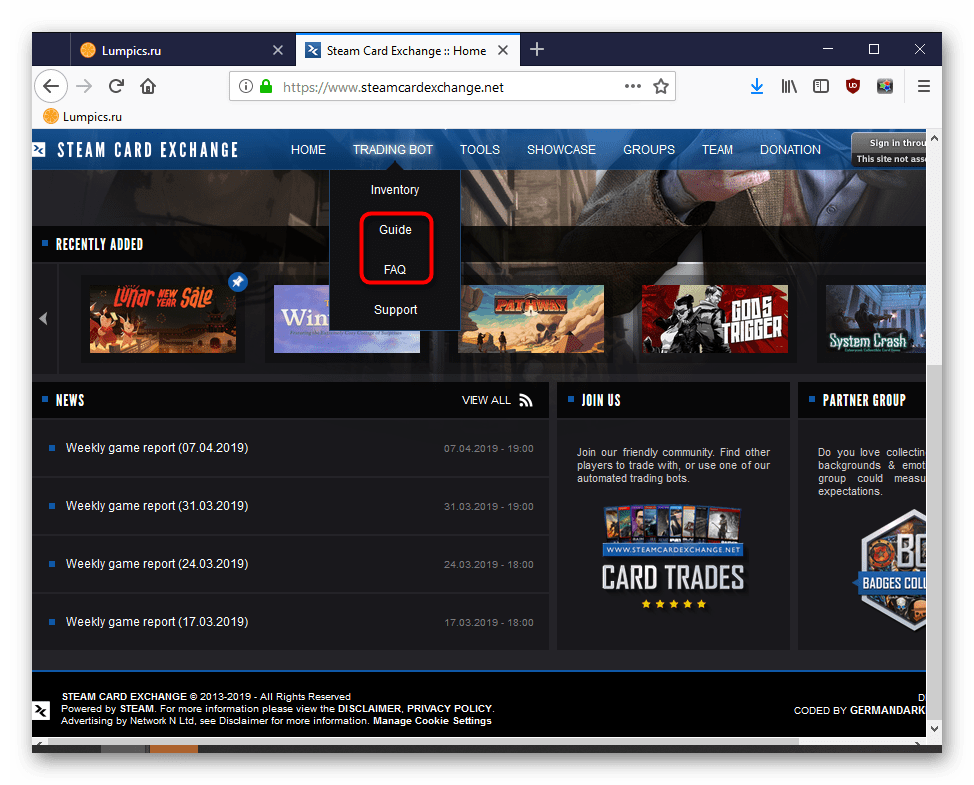This screenshot has width=974, height=785.
Task: Click the GERMANDARK coder credit link
Action: click(x=888, y=710)
